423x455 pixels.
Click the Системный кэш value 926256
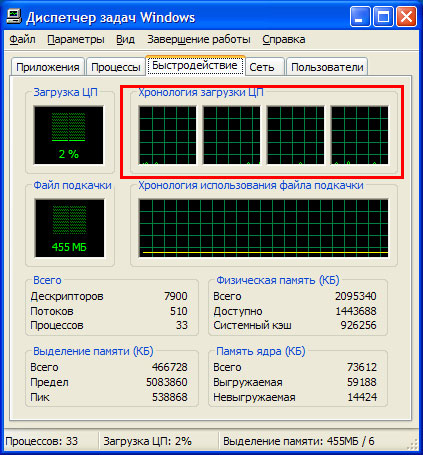click(358, 325)
